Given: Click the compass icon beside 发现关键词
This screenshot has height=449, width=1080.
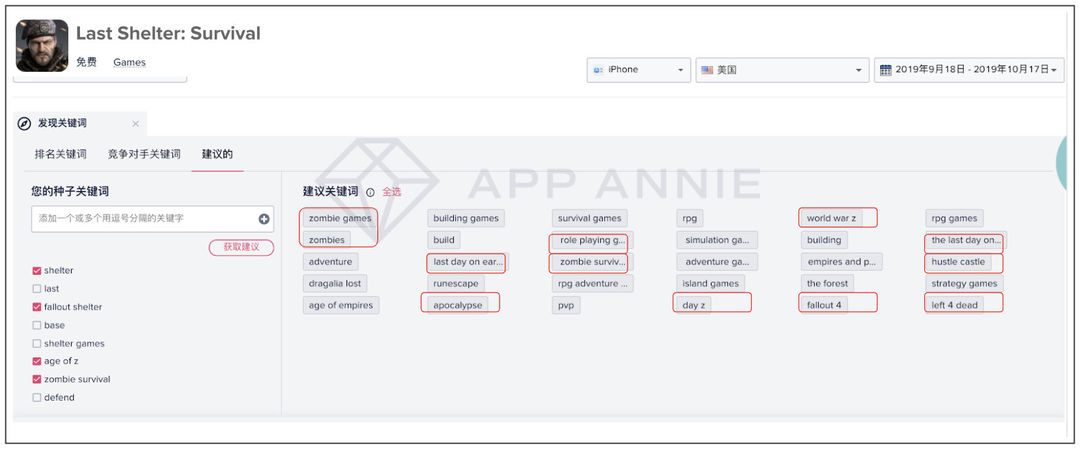Looking at the screenshot, I should pos(24,123).
